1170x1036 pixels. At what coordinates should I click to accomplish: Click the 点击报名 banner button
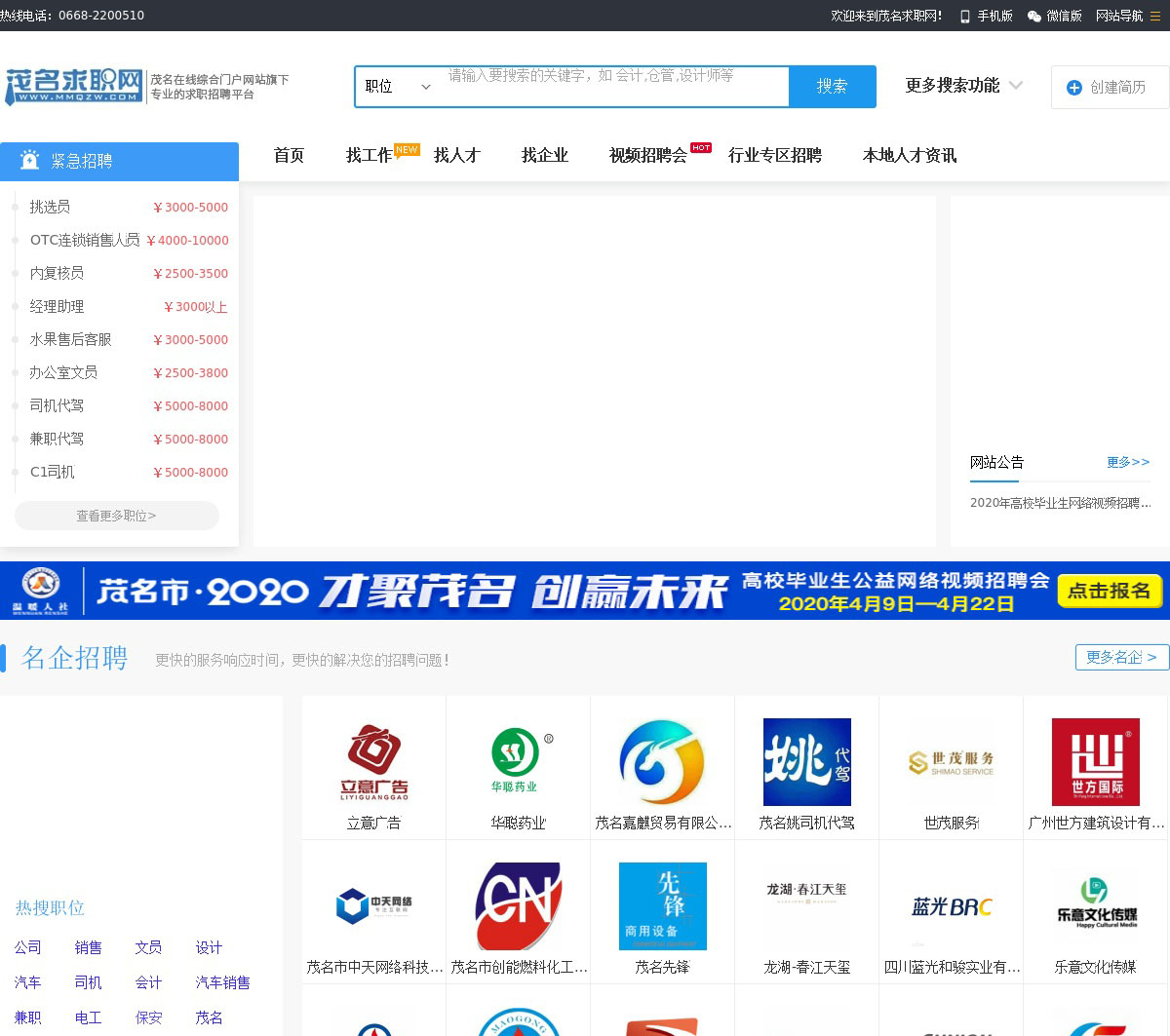pos(1109,591)
